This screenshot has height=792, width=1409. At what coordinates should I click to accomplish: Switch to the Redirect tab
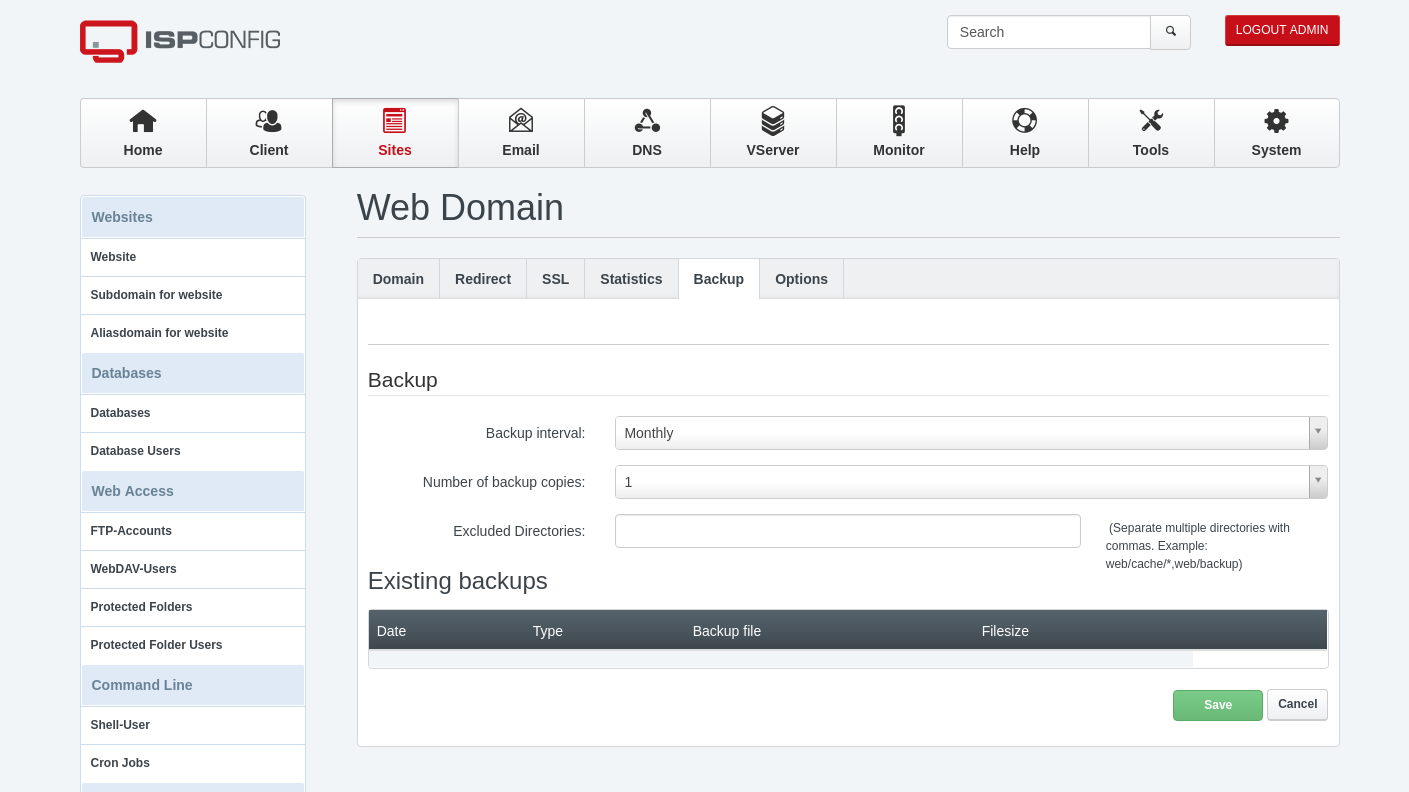[483, 279]
